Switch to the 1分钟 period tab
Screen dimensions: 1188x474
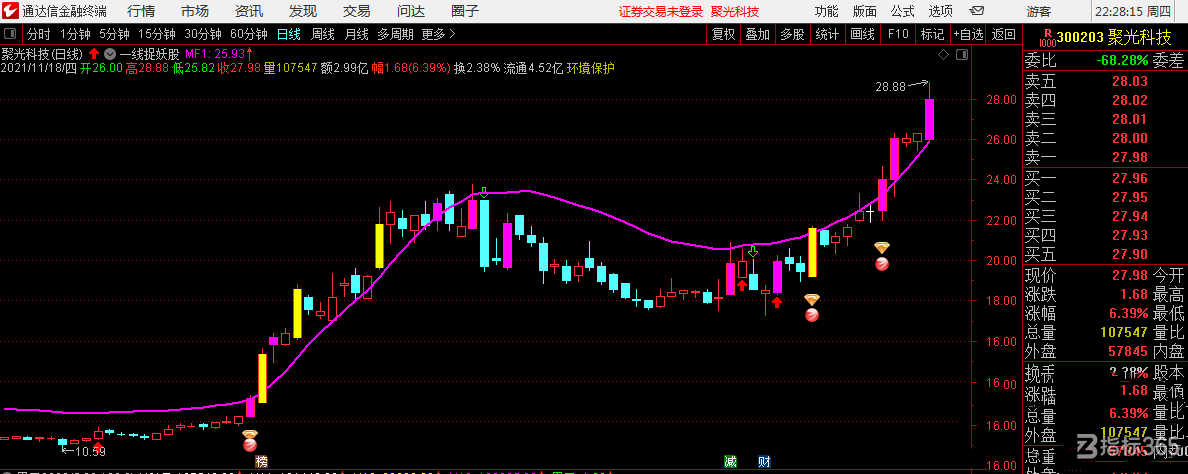[75, 34]
